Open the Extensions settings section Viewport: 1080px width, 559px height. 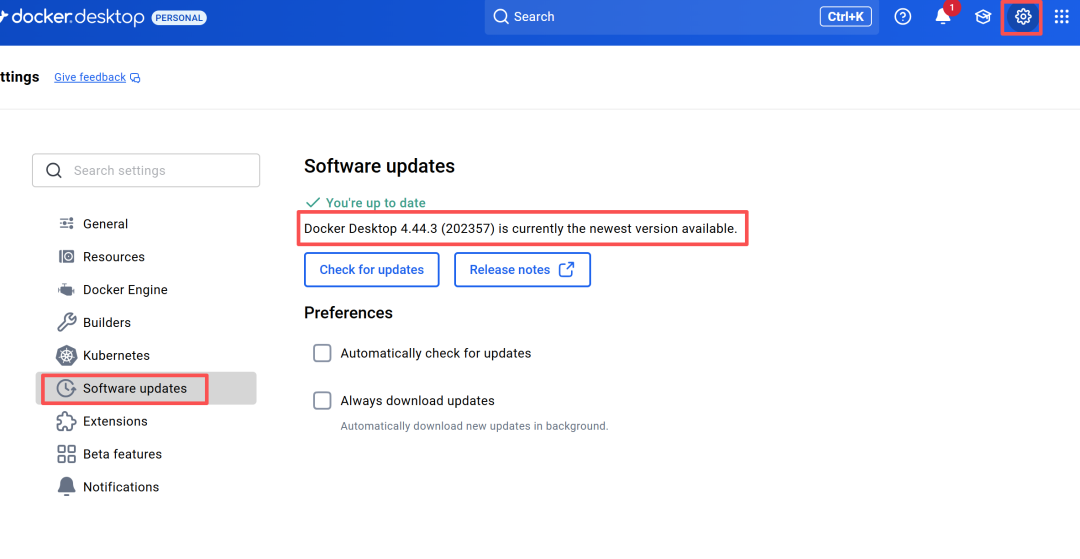[x=146, y=421]
